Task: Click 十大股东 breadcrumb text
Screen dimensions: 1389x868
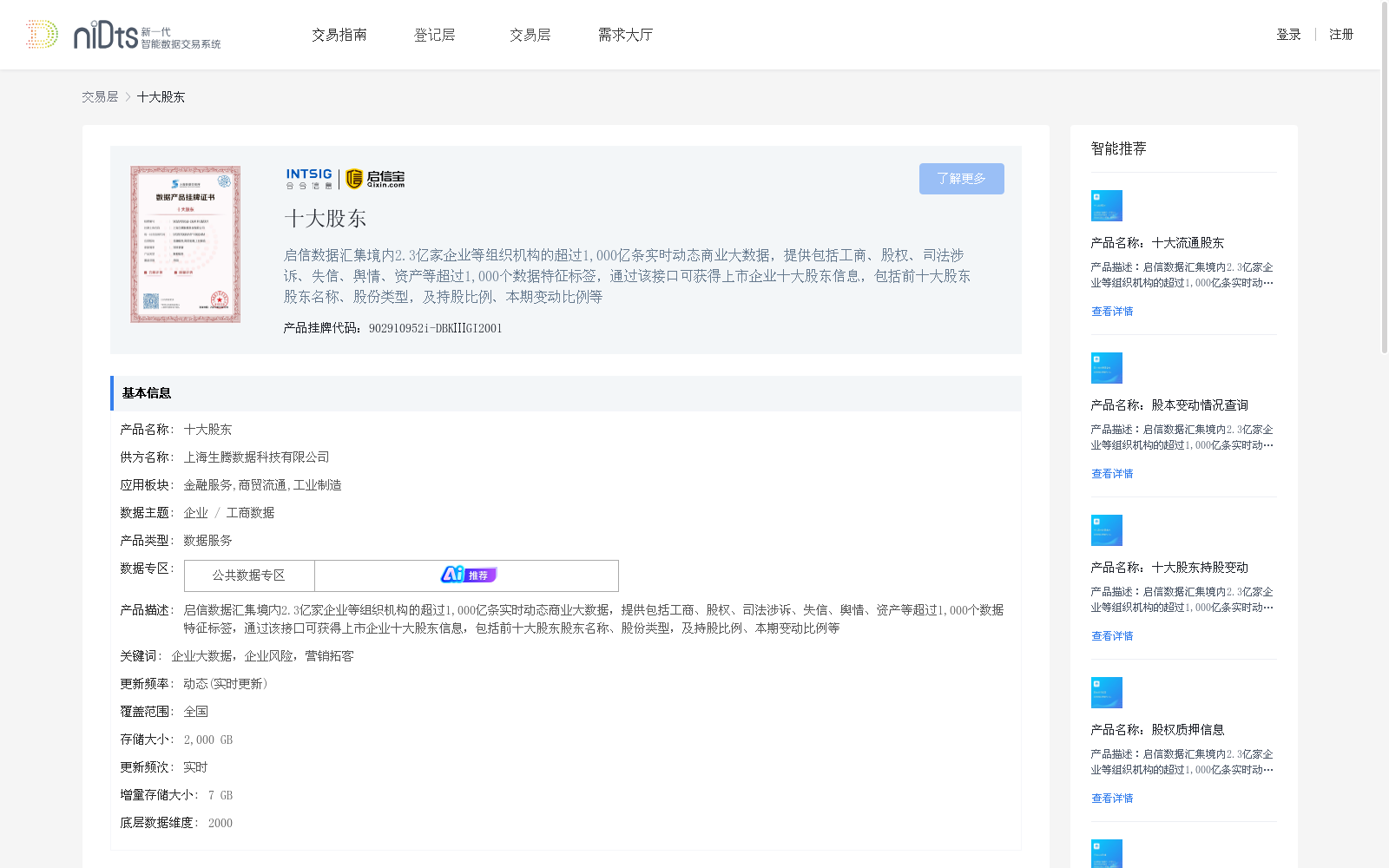Action: 161,97
